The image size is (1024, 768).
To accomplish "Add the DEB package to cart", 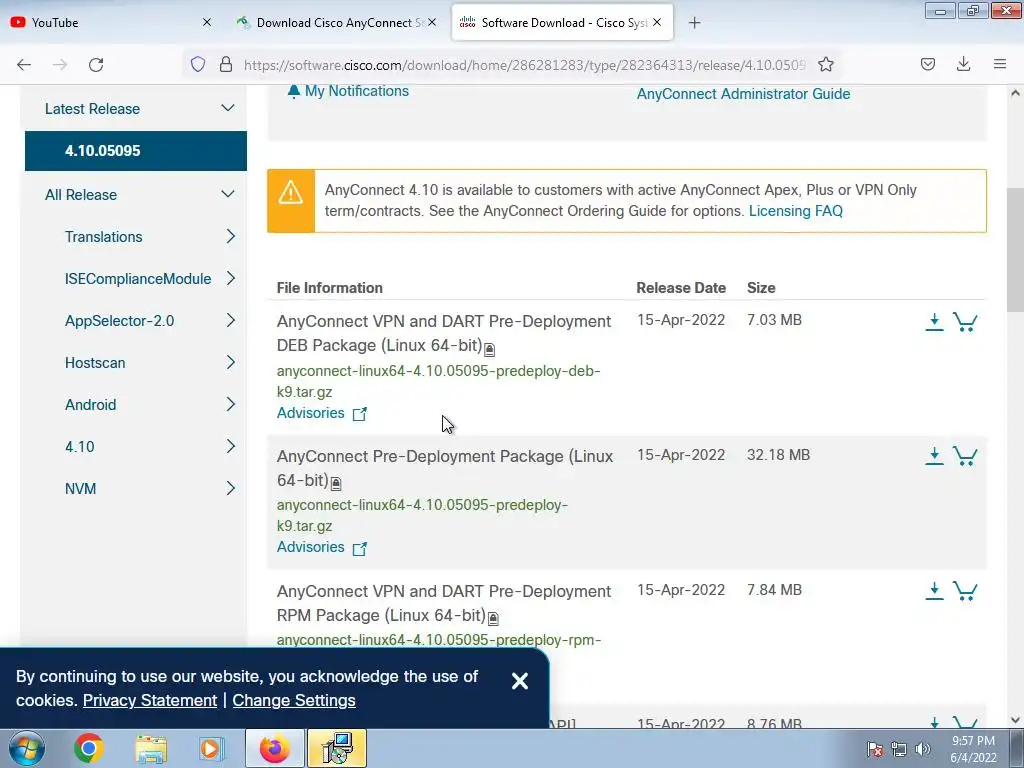I will coord(965,321).
